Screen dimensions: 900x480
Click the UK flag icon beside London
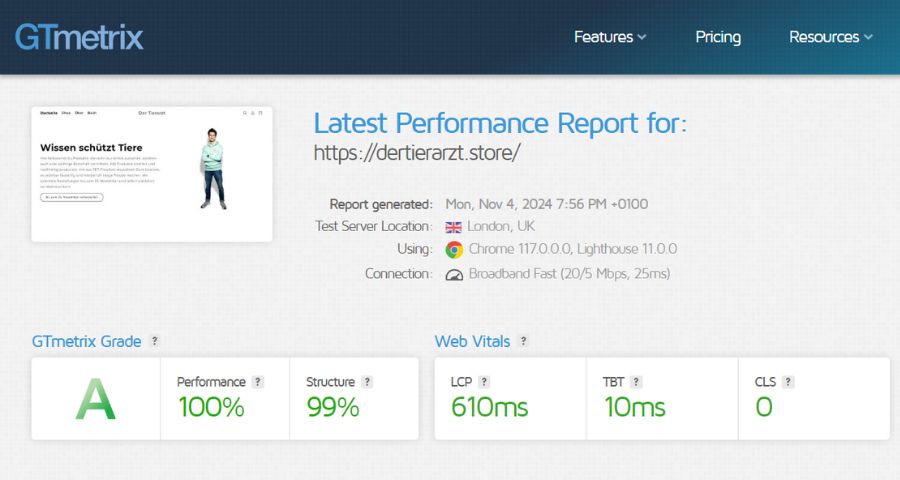tap(454, 227)
